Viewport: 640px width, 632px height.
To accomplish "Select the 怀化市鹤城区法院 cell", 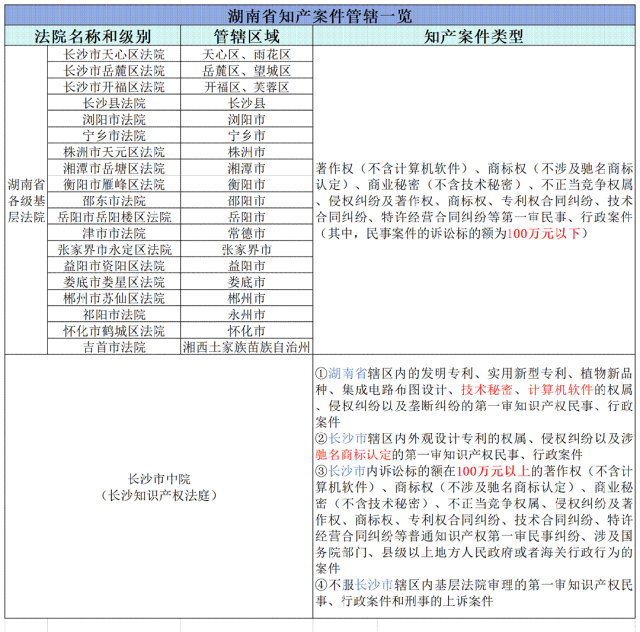I will (114, 331).
